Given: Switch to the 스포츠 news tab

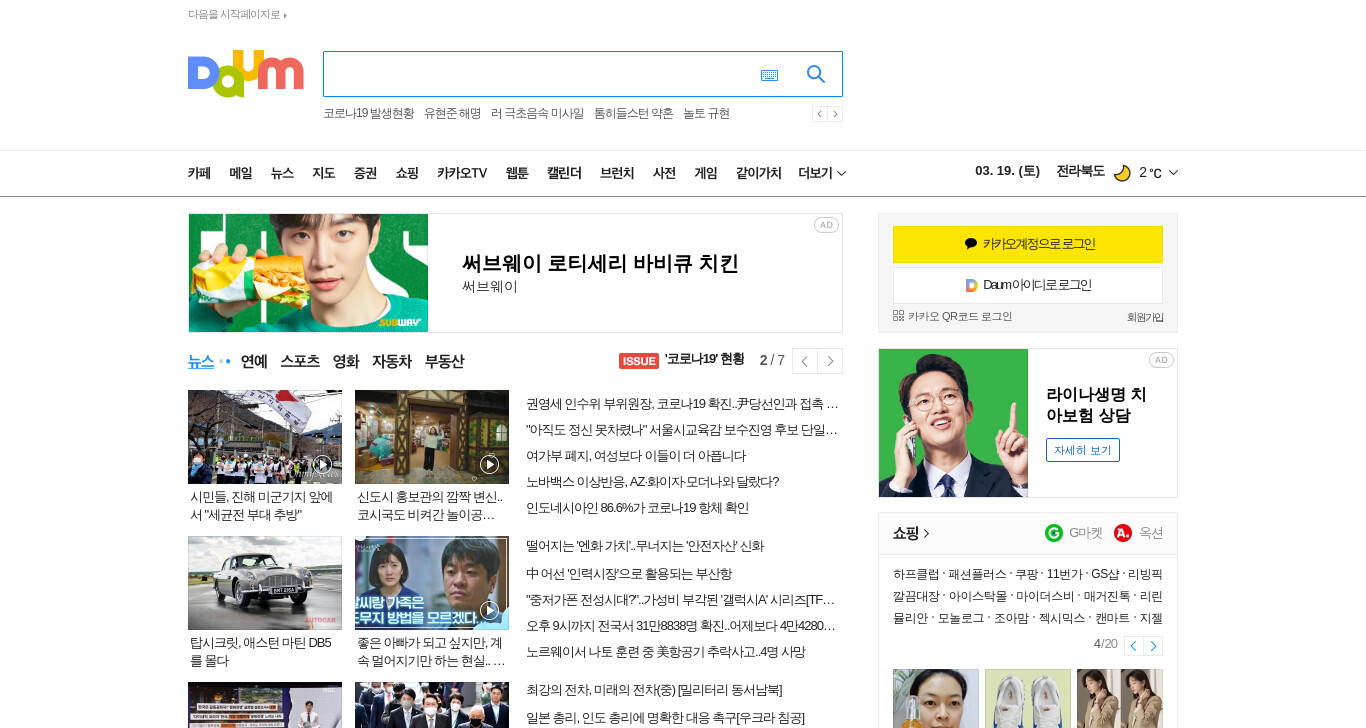Looking at the screenshot, I should tap(300, 361).
